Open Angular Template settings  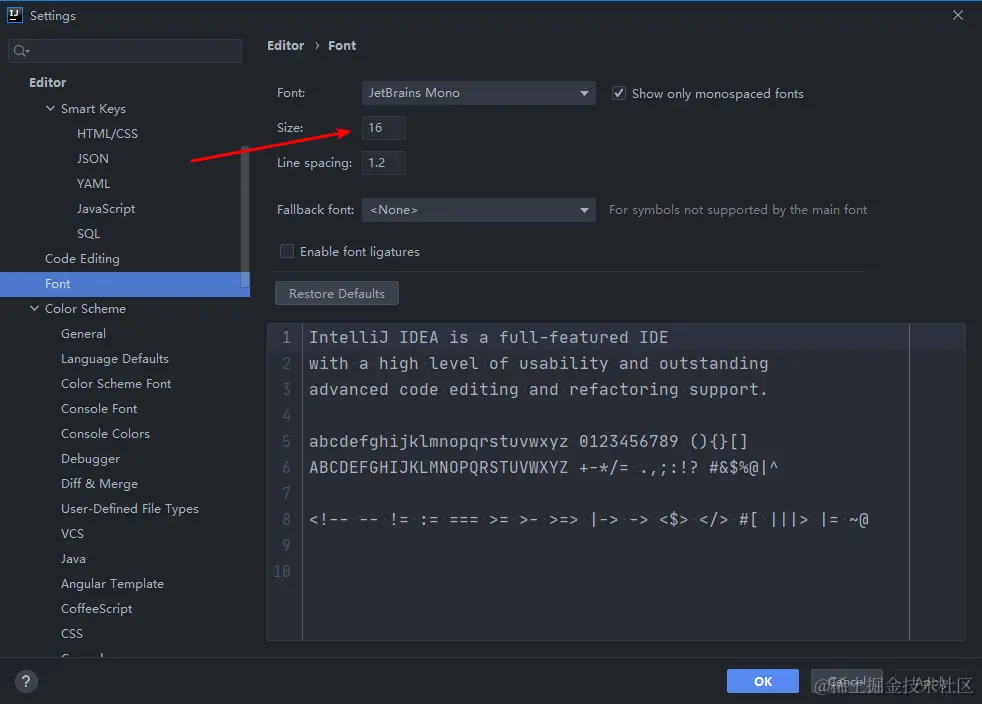pos(112,584)
